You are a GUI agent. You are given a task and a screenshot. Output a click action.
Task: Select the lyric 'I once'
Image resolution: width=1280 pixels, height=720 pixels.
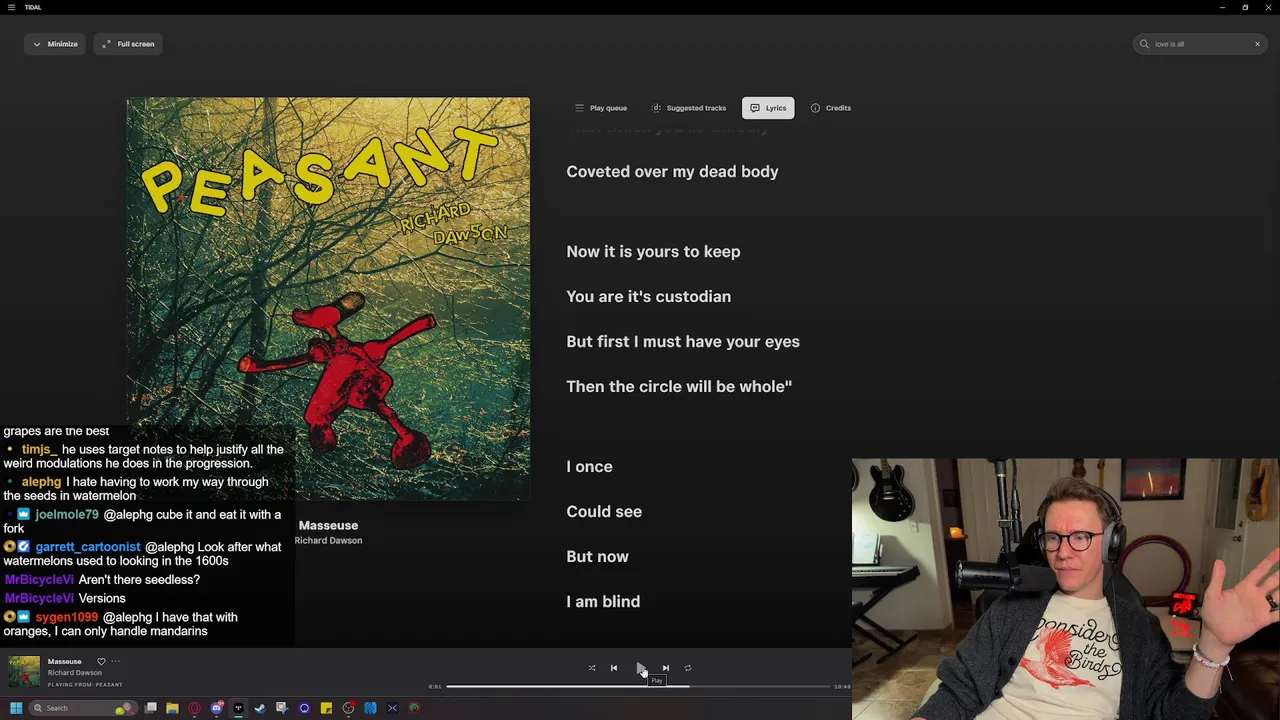[x=589, y=467]
